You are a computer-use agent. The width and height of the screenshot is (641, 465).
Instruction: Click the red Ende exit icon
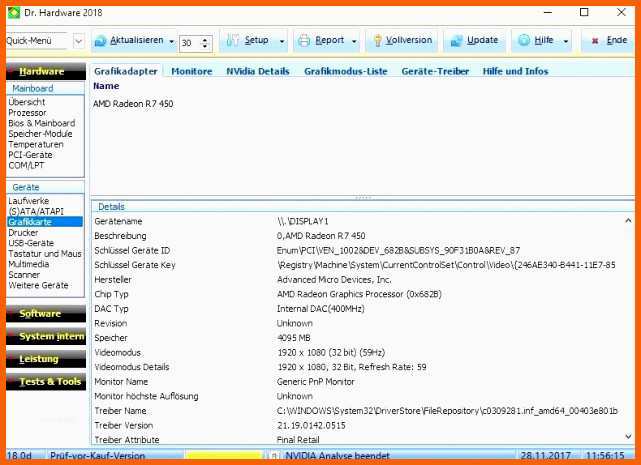coord(595,41)
